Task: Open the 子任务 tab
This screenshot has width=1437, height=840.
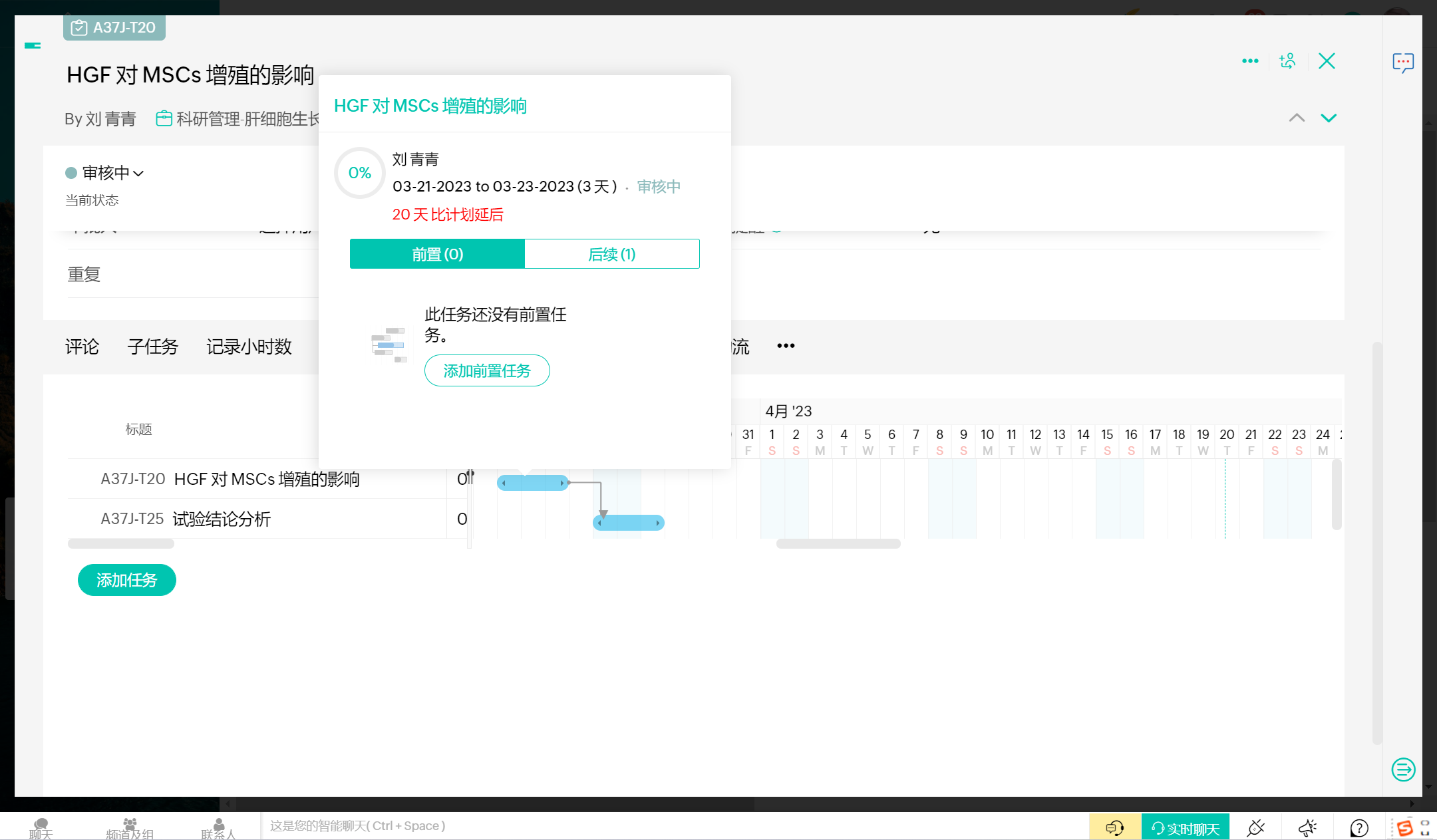Action: pos(152,347)
